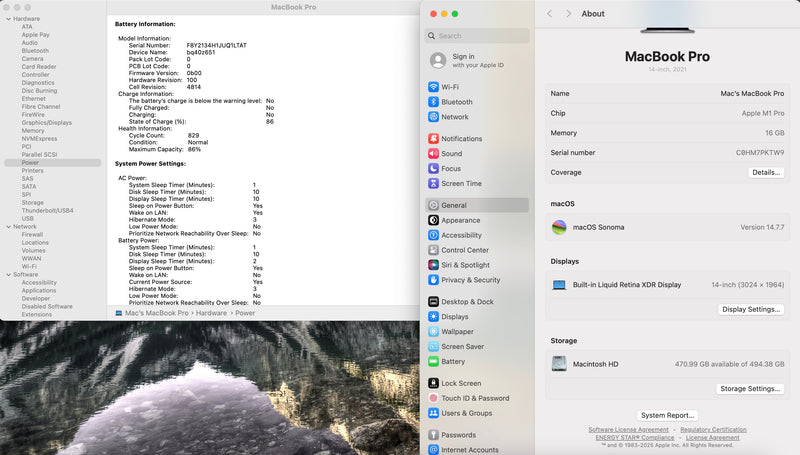Click the Macintosh HD drive icon
The image size is (800, 455).
click(559, 364)
